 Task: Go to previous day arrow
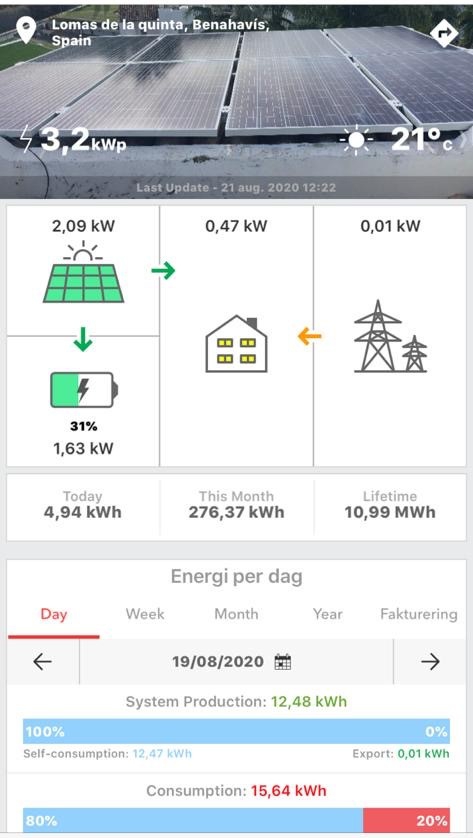pyautogui.click(x=42, y=662)
